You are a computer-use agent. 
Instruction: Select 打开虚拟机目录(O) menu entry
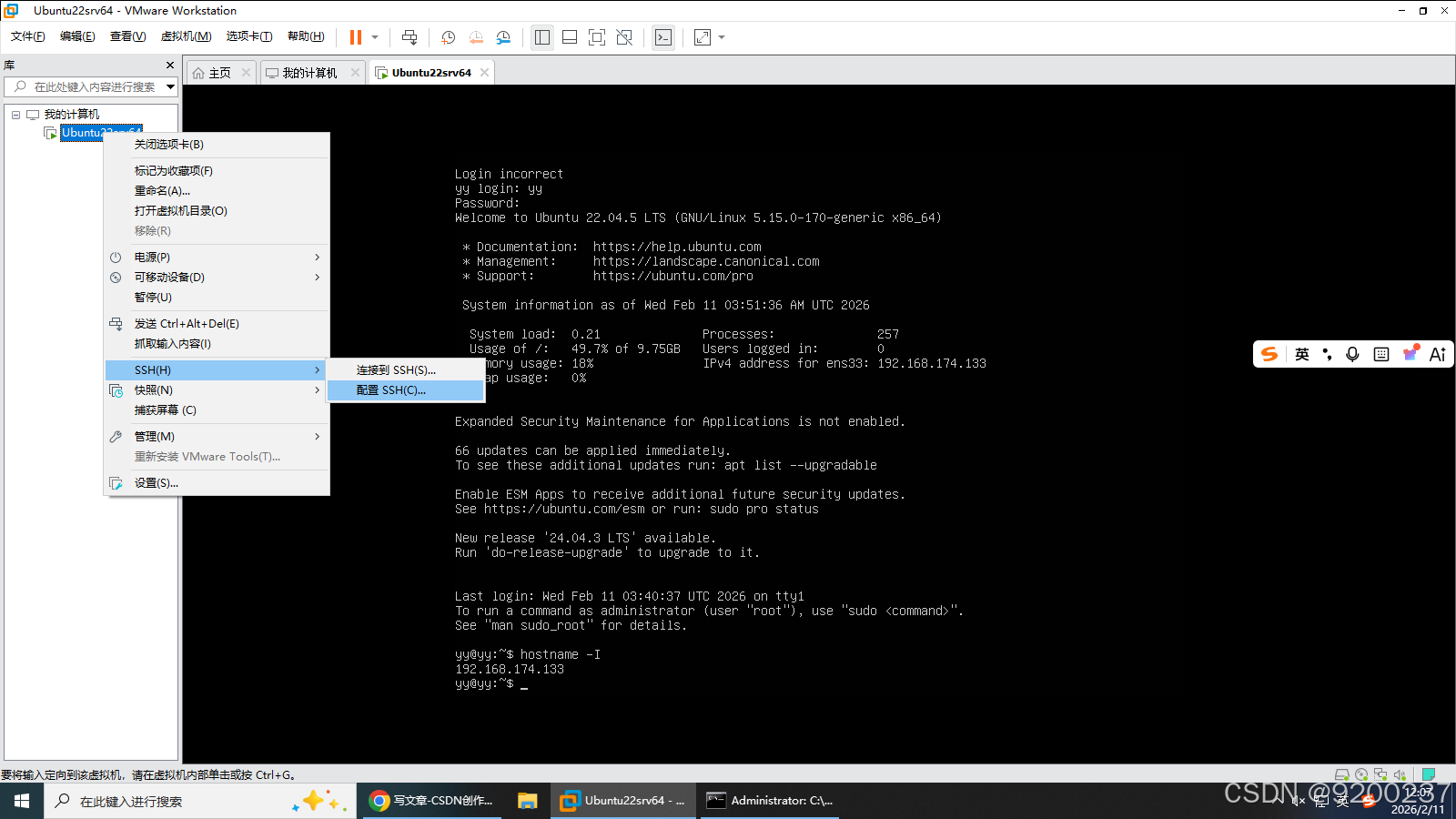(181, 211)
